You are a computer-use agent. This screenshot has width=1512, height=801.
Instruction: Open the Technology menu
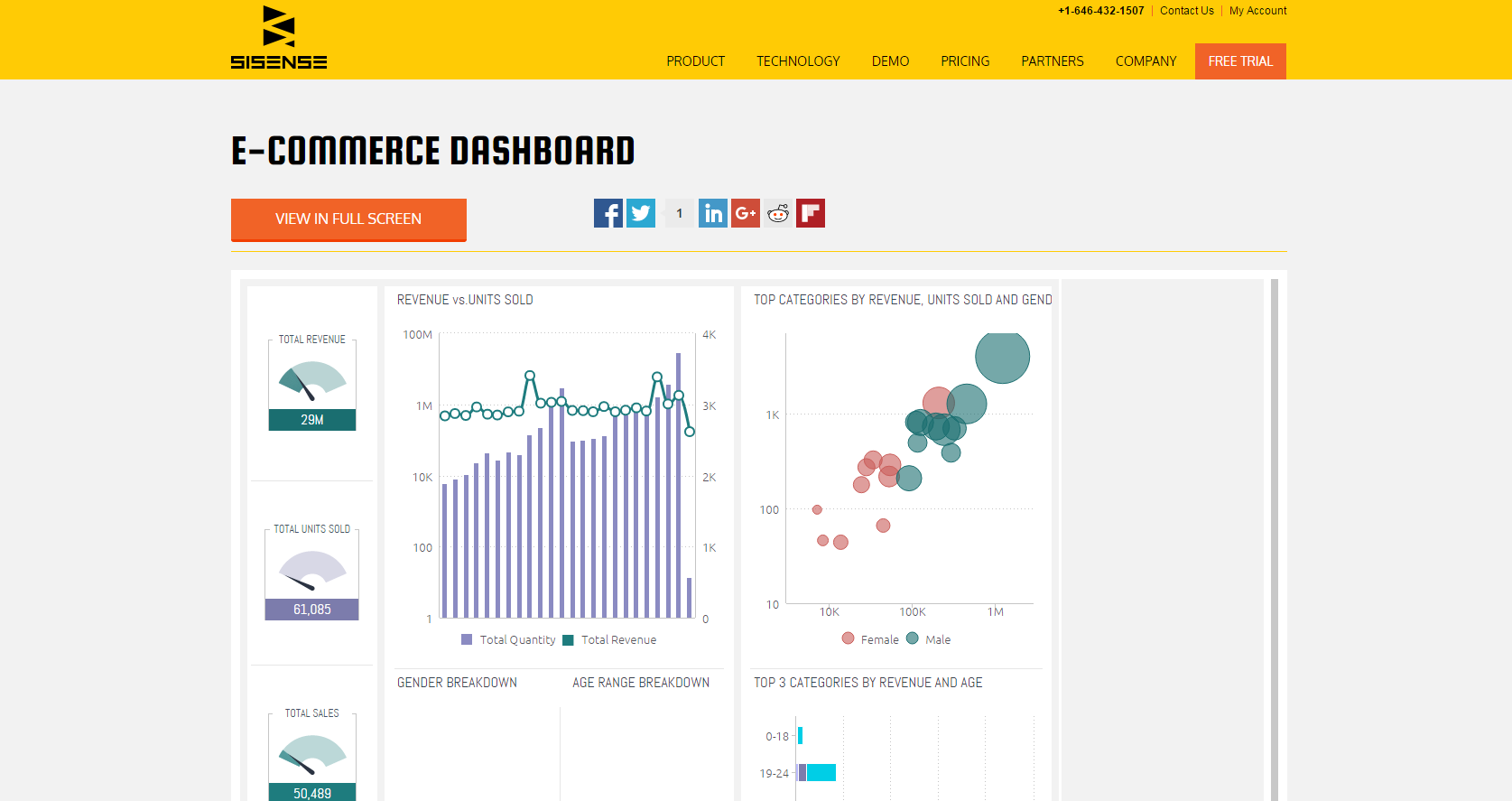pos(798,61)
